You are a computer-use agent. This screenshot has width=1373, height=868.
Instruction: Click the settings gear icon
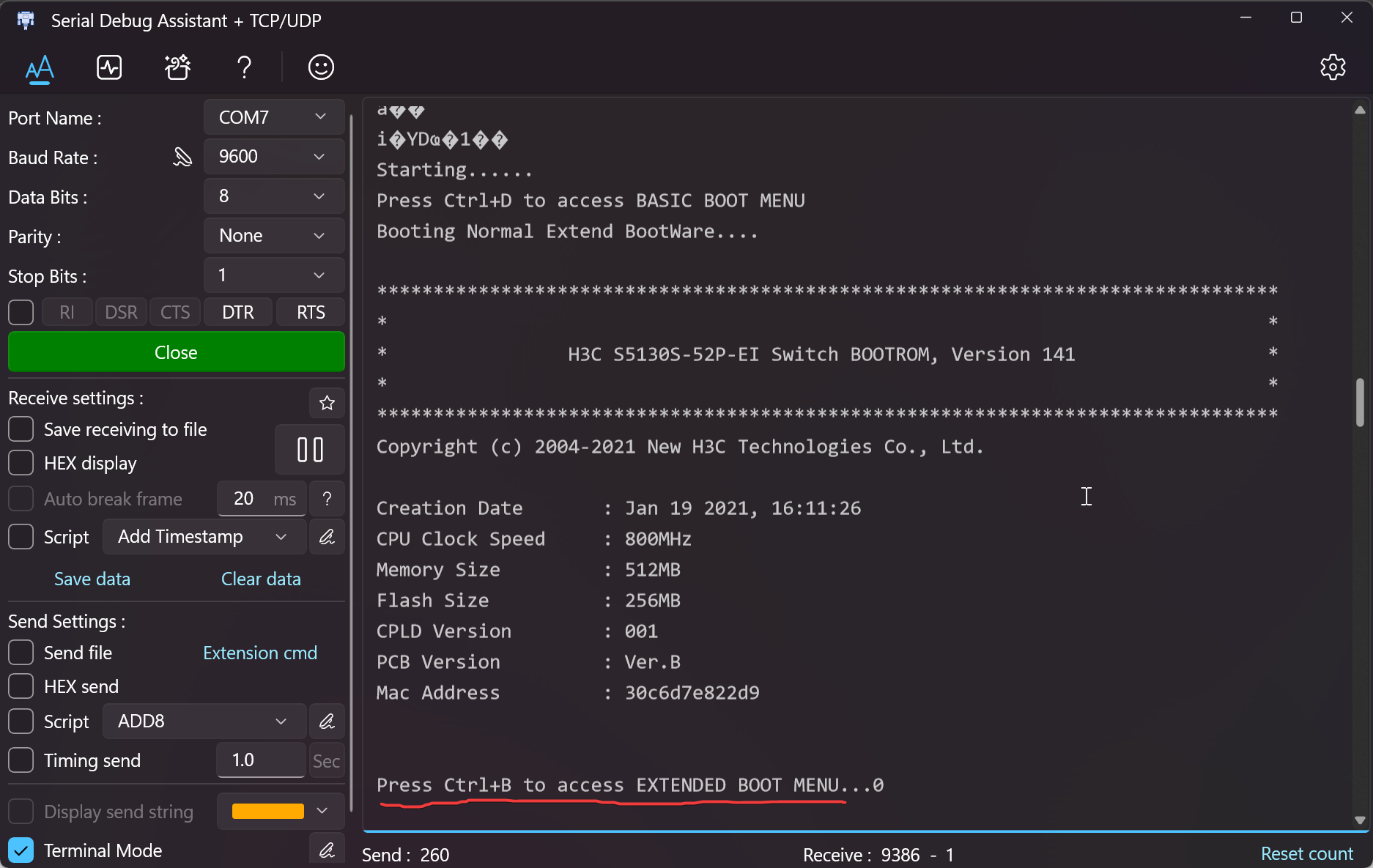pos(1333,67)
